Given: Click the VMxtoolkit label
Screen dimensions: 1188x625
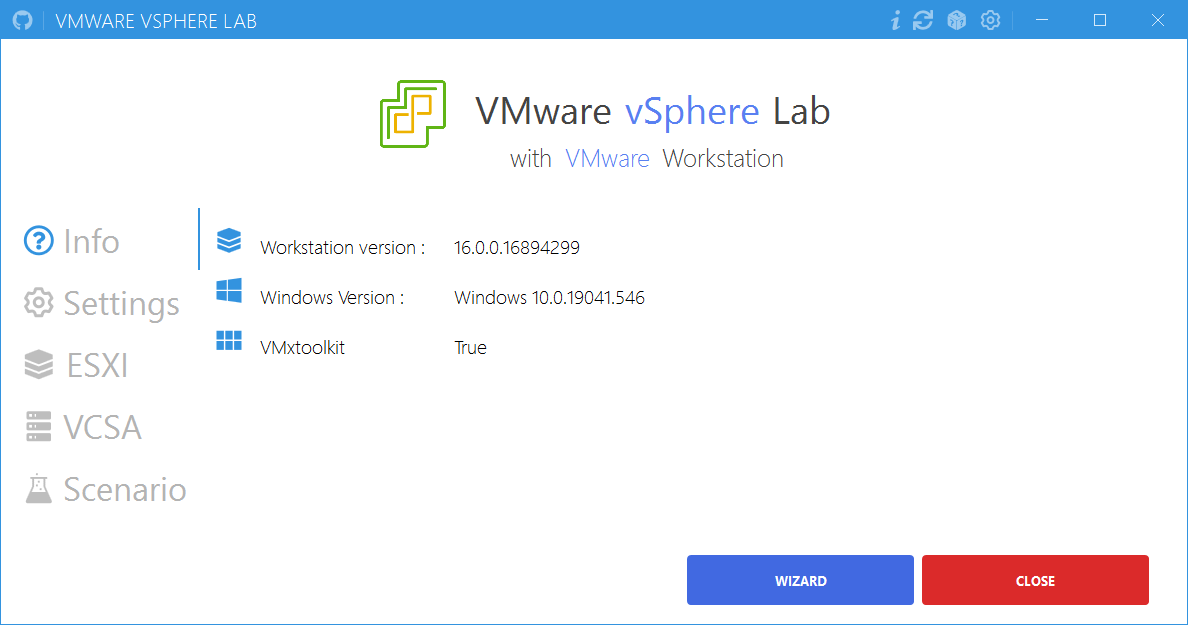Looking at the screenshot, I should (302, 348).
